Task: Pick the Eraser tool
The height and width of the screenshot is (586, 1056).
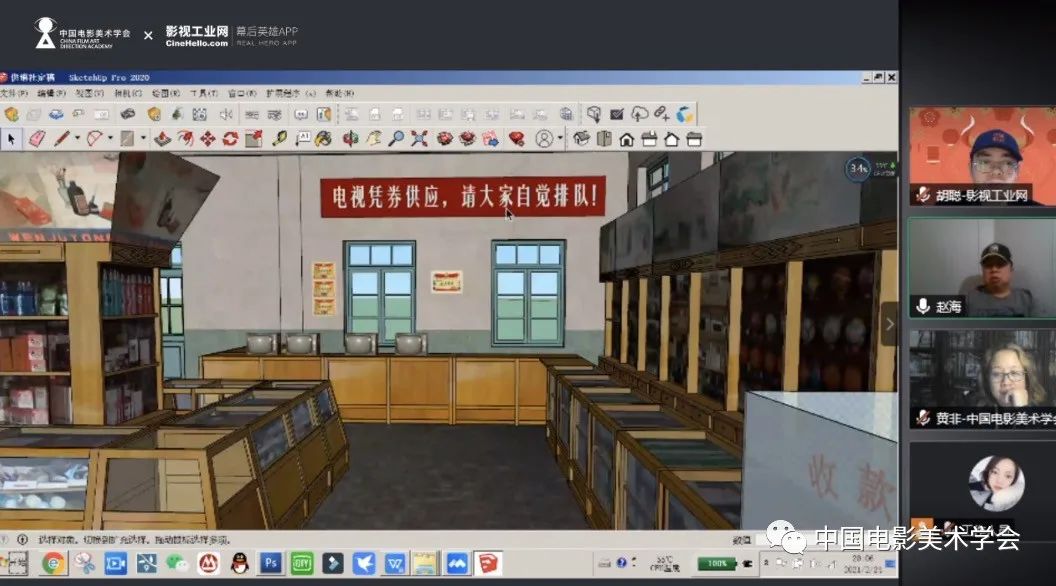Action: pos(37,139)
